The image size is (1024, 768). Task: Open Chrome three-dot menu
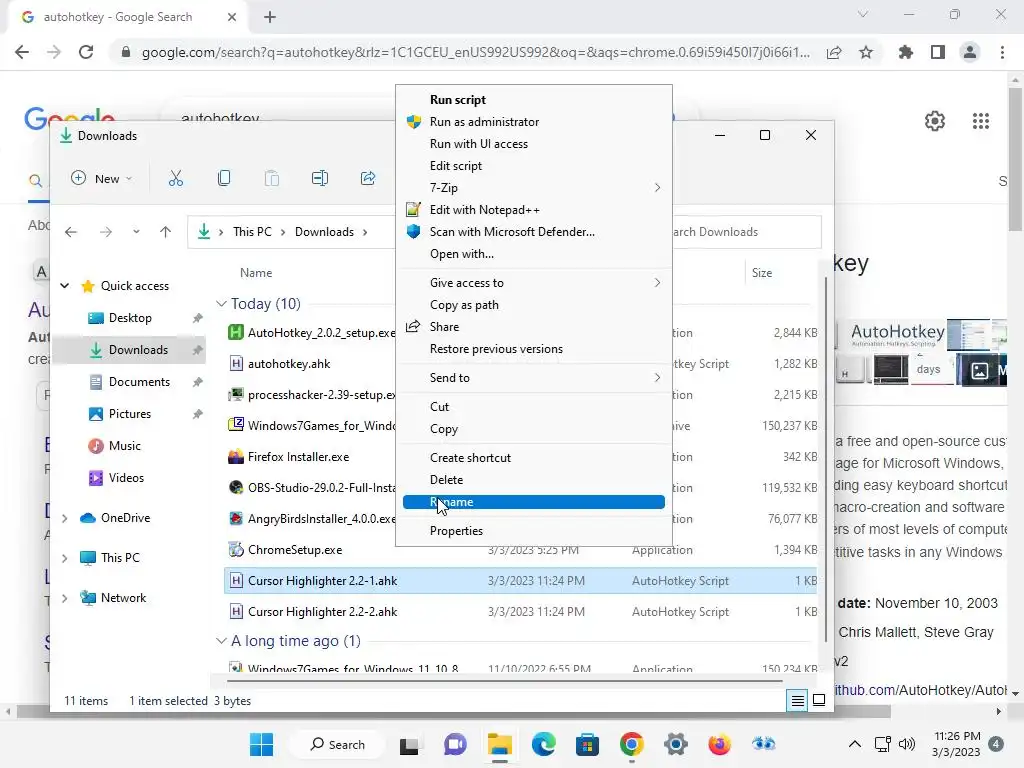tap(1002, 52)
